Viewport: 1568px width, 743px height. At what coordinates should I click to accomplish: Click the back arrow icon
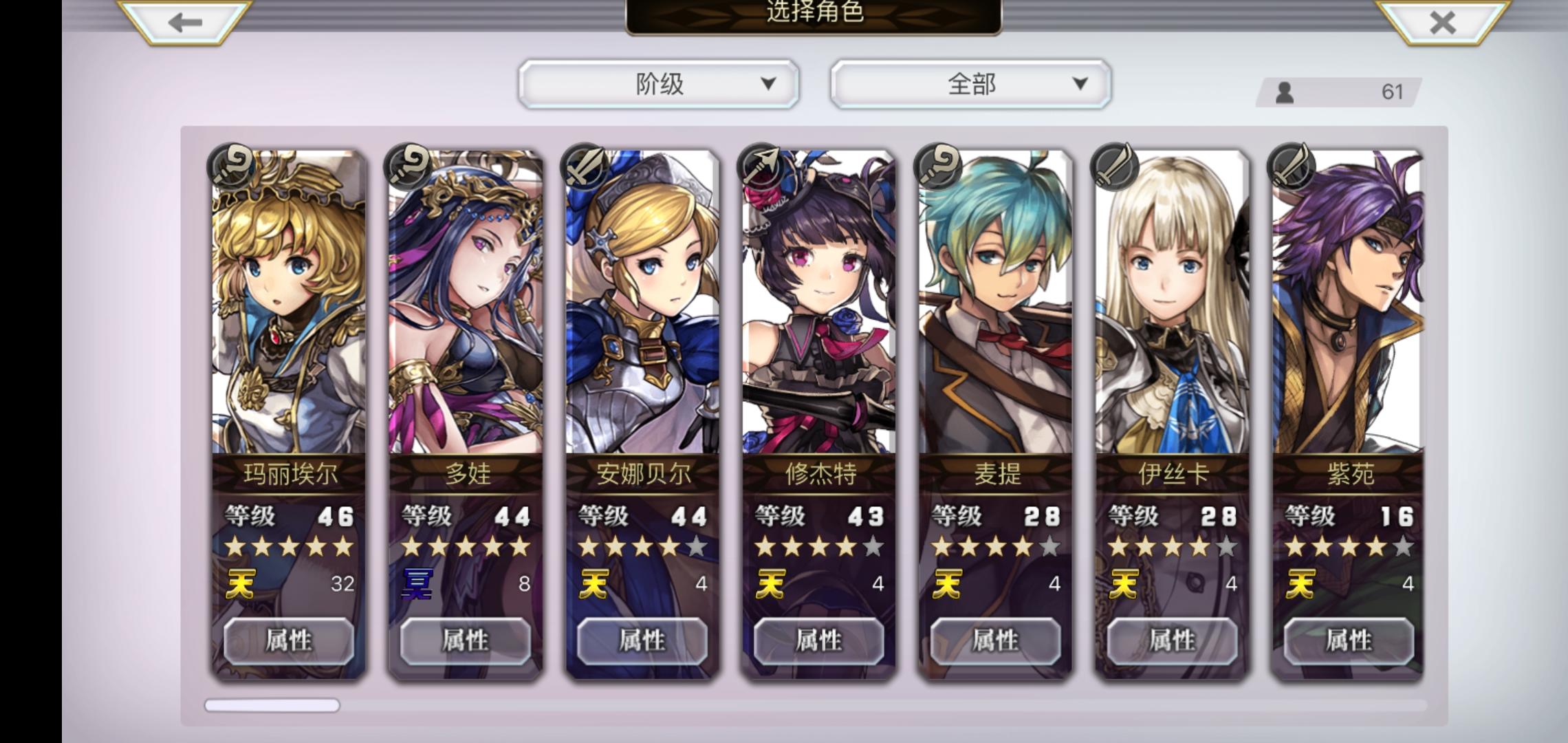tap(184, 22)
